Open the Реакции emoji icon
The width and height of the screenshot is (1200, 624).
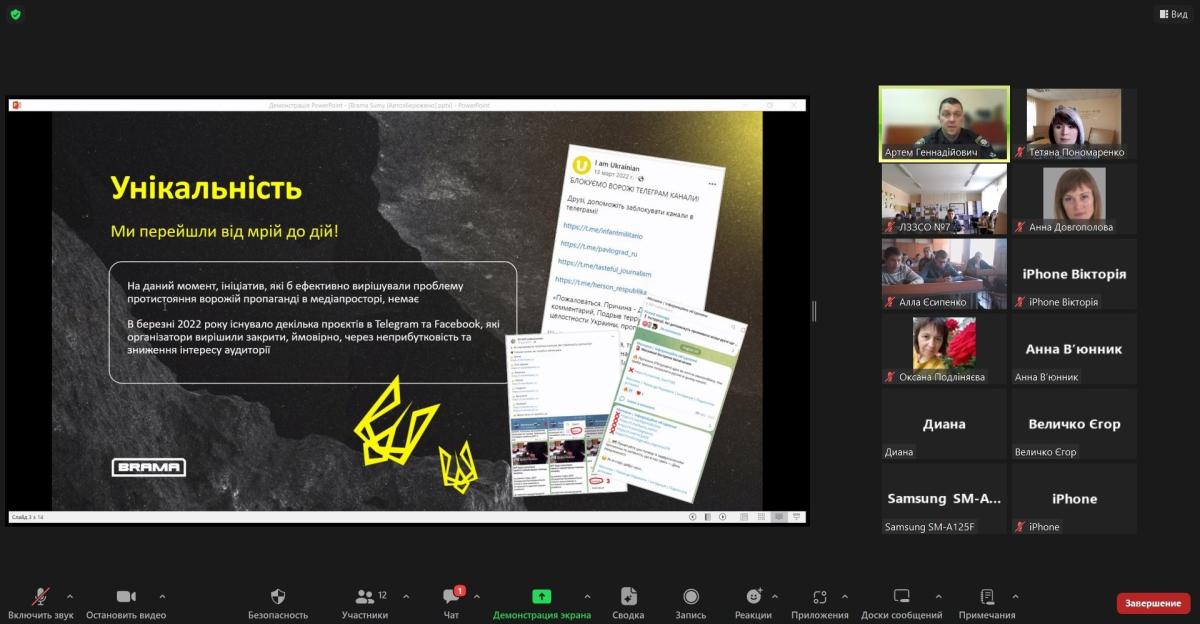[x=753, y=598]
